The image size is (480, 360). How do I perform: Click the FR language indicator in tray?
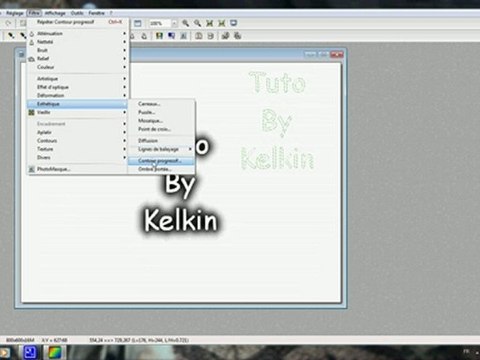coord(466,351)
